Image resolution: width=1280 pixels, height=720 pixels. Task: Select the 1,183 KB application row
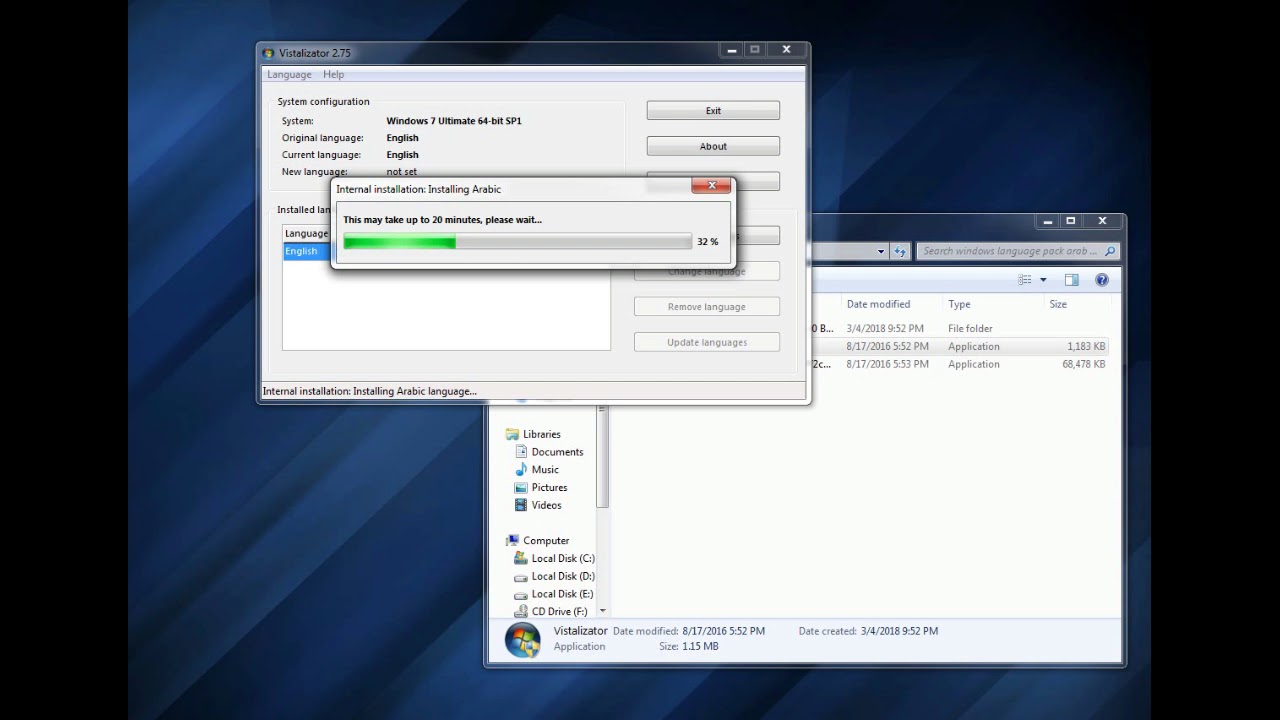960,346
